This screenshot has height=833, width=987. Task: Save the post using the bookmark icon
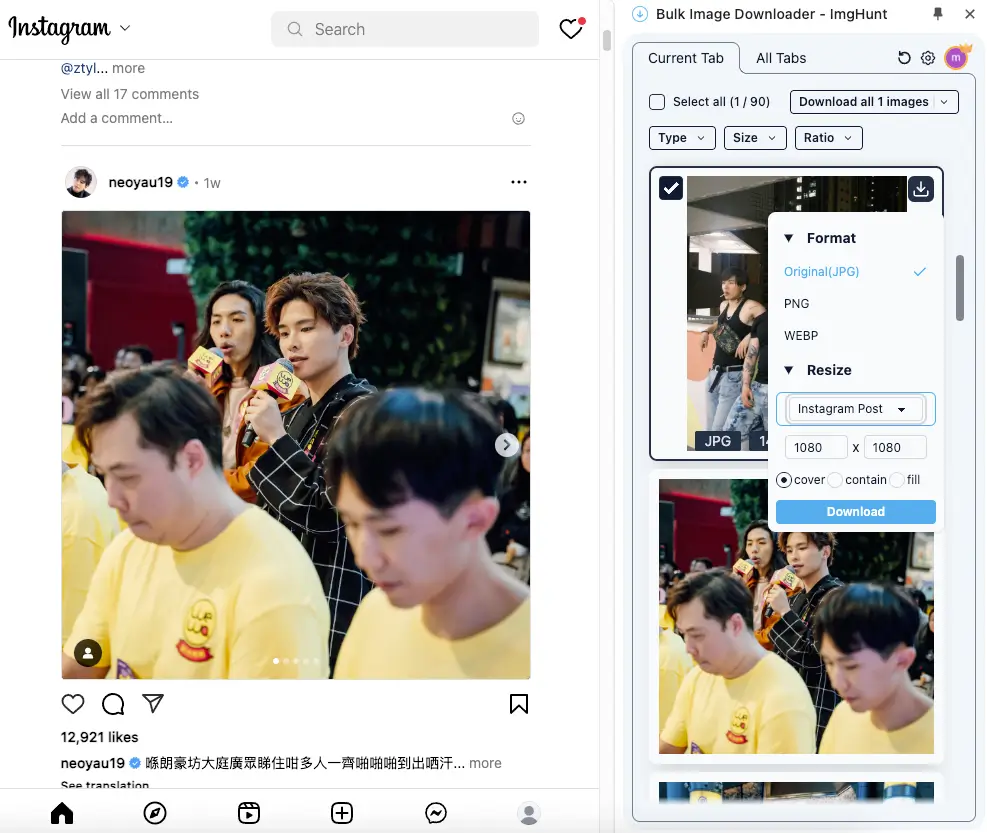518,704
